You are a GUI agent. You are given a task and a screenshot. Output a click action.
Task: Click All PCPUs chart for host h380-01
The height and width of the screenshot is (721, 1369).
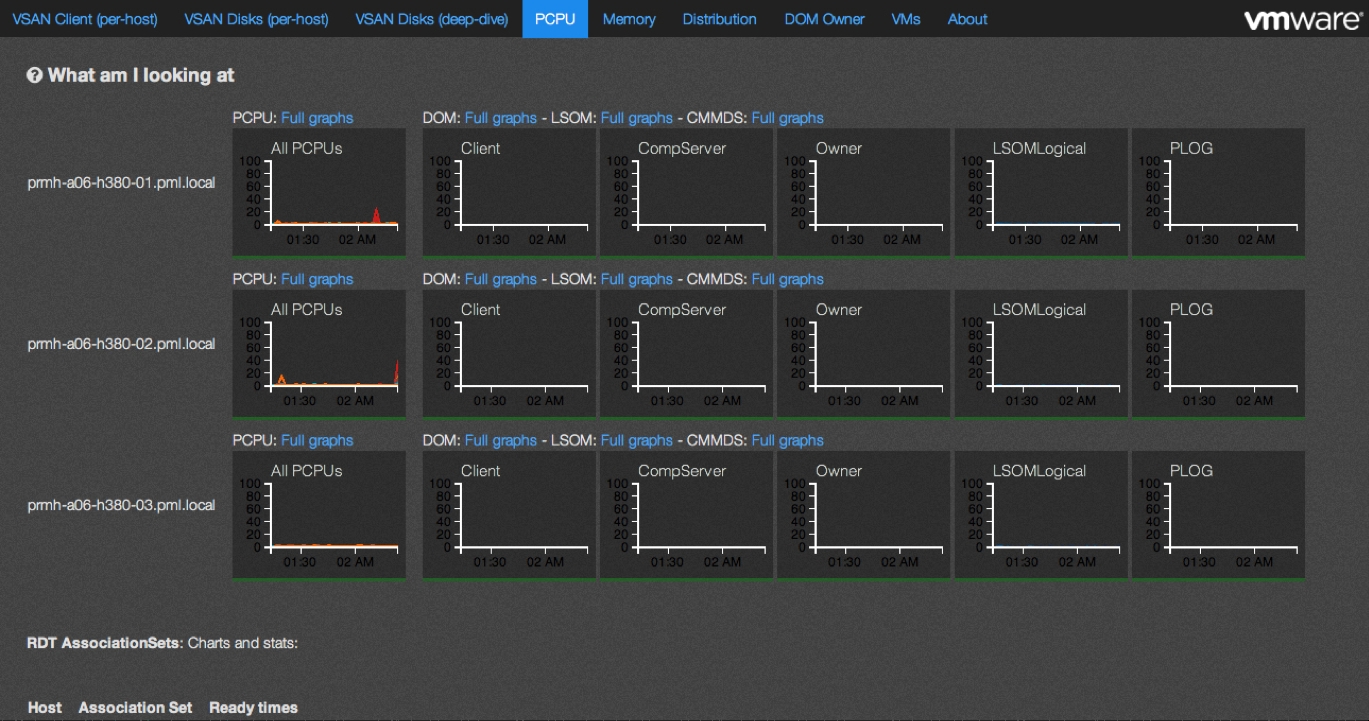(x=319, y=192)
